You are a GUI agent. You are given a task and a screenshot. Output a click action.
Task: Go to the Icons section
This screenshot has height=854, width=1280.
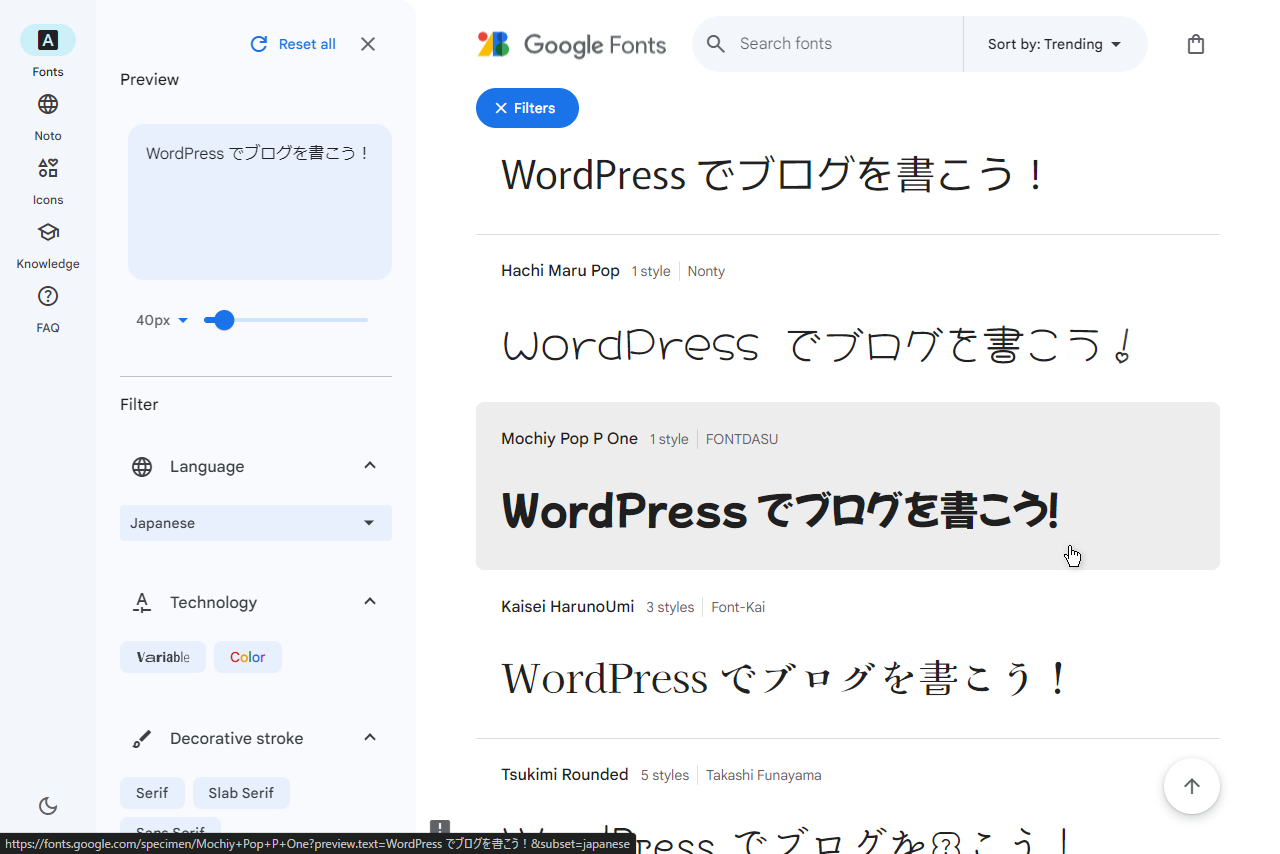click(48, 179)
